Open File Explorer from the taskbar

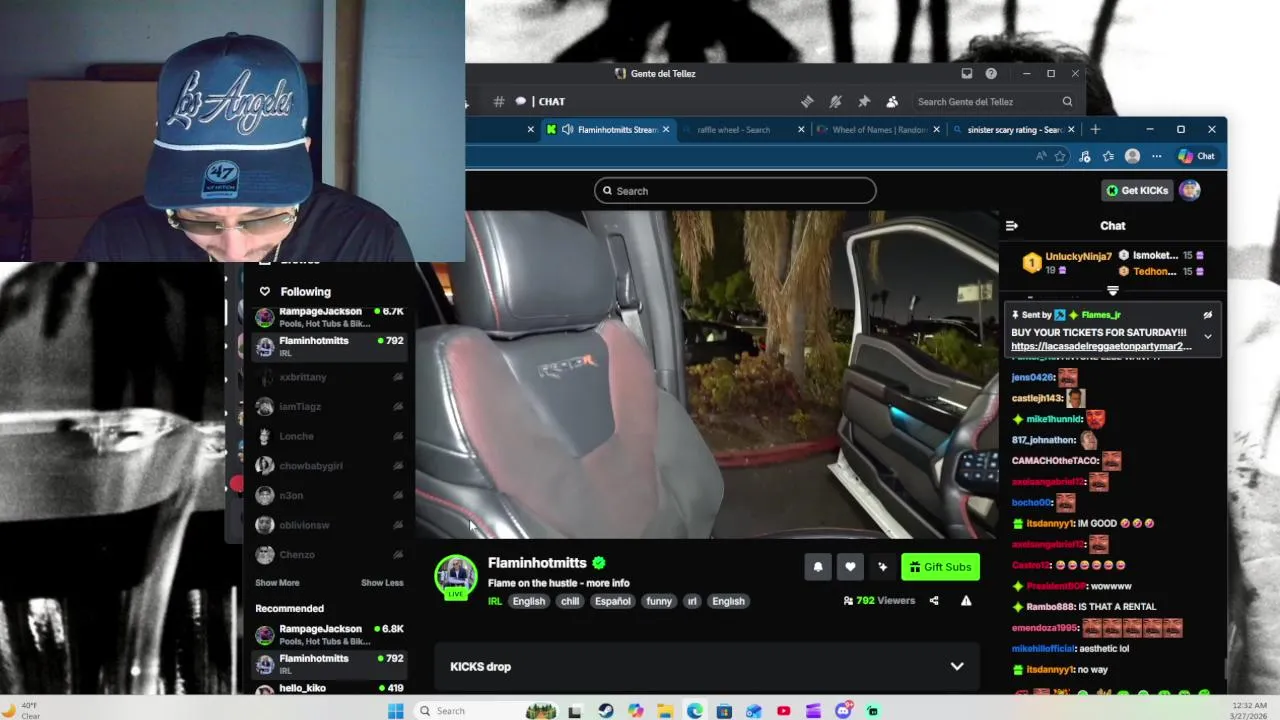[x=665, y=711]
